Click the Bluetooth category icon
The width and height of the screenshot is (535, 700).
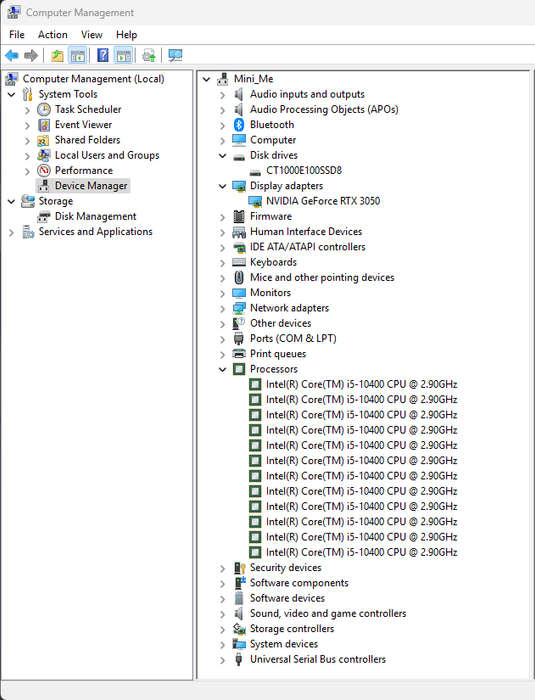coord(239,125)
